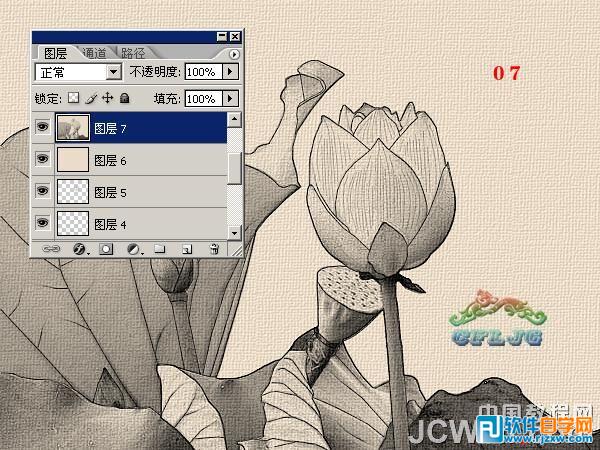Screen dimensions: 600x450
Task: Switch to the 路径 tab
Action: (x=133, y=53)
